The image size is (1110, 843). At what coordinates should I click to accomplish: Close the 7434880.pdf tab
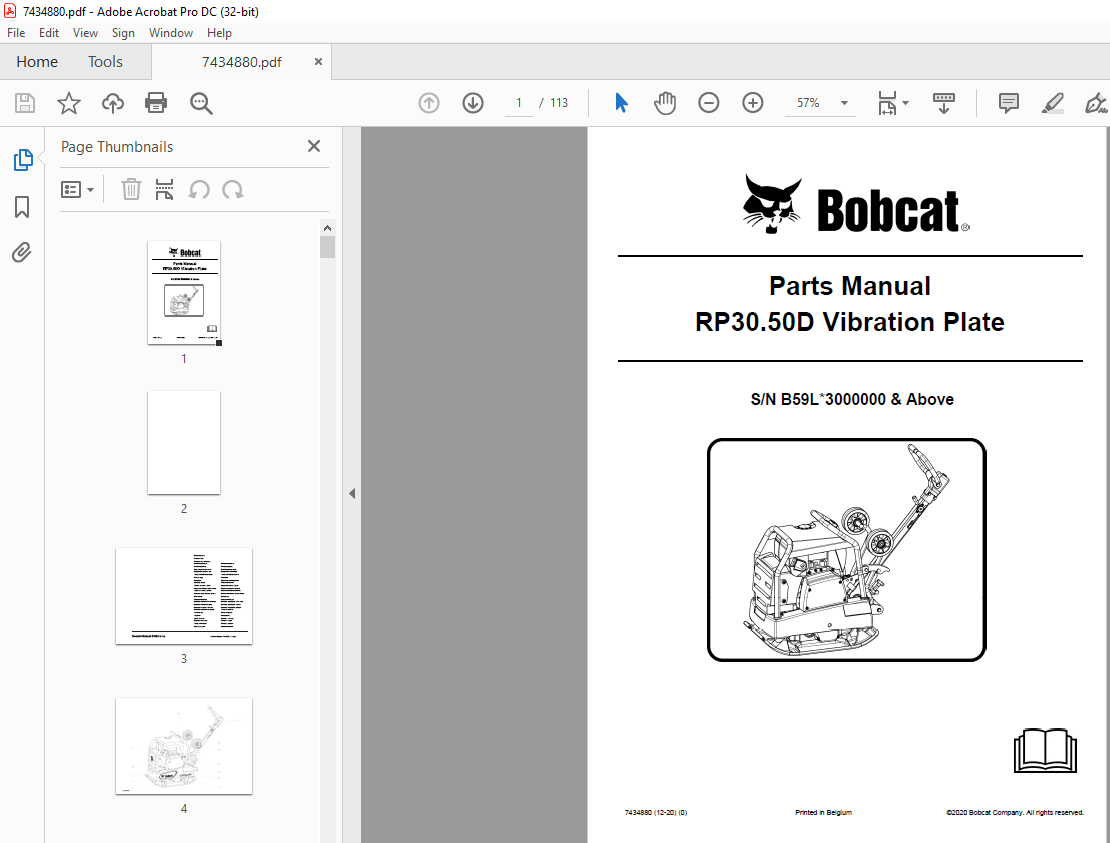[319, 62]
